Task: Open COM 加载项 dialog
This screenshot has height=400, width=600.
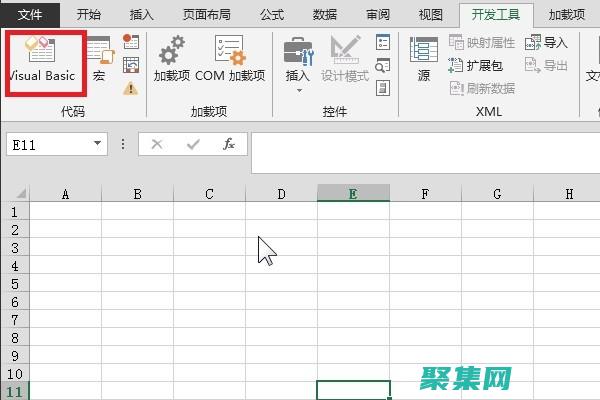Action: pyautogui.click(x=230, y=58)
